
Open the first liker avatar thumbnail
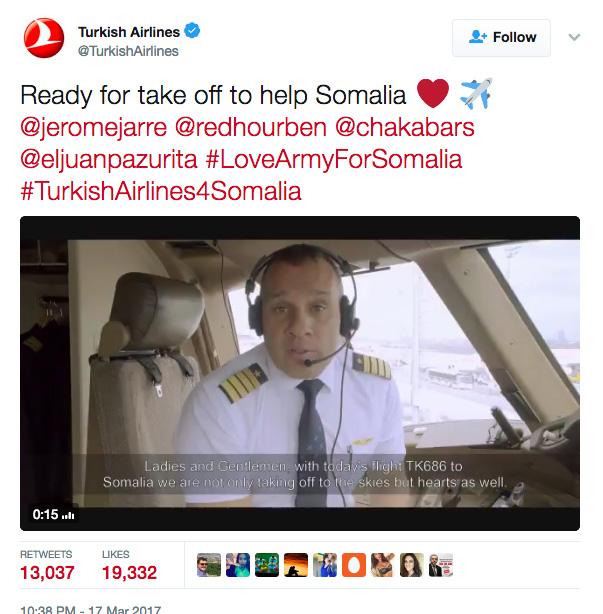[x=209, y=565]
